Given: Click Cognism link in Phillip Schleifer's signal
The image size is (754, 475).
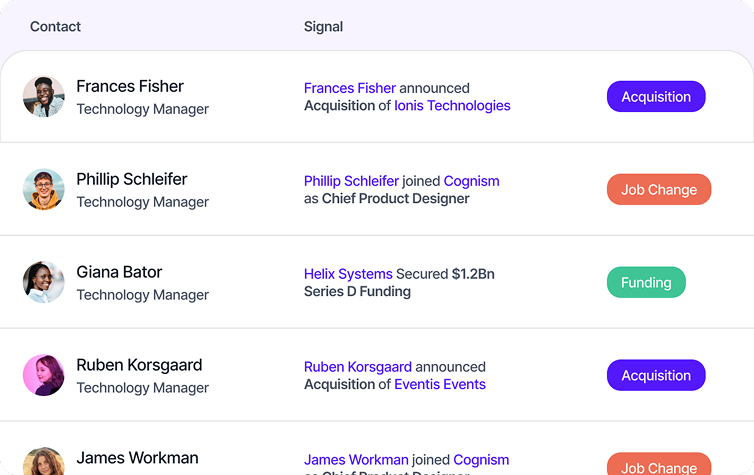Looking at the screenshot, I should (471, 181).
